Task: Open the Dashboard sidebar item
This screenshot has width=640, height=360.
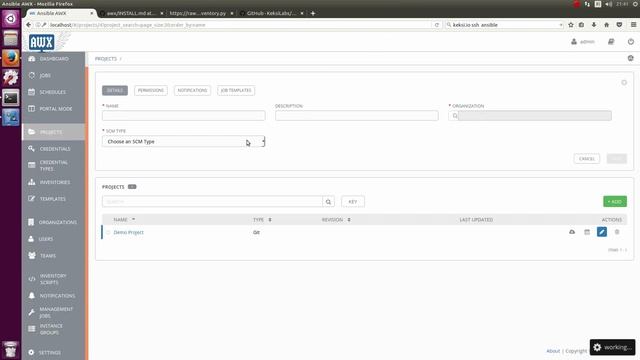Action: coord(53,59)
